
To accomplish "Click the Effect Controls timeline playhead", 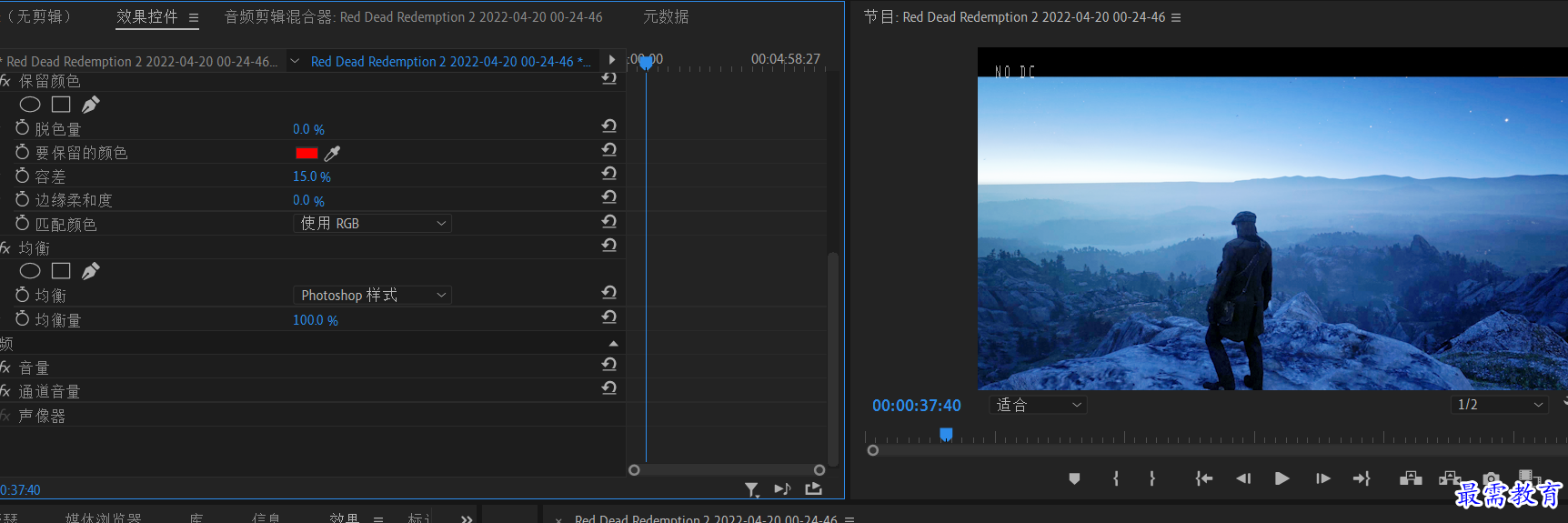I will 646,61.
